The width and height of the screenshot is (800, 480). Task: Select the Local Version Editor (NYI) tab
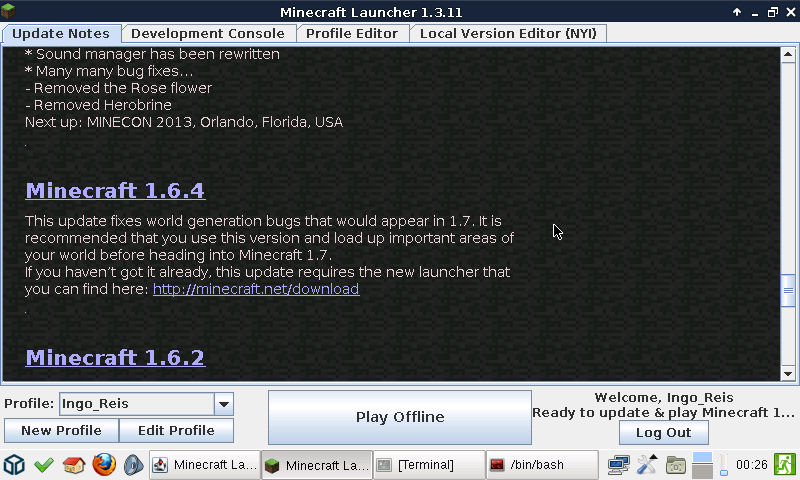coord(508,33)
